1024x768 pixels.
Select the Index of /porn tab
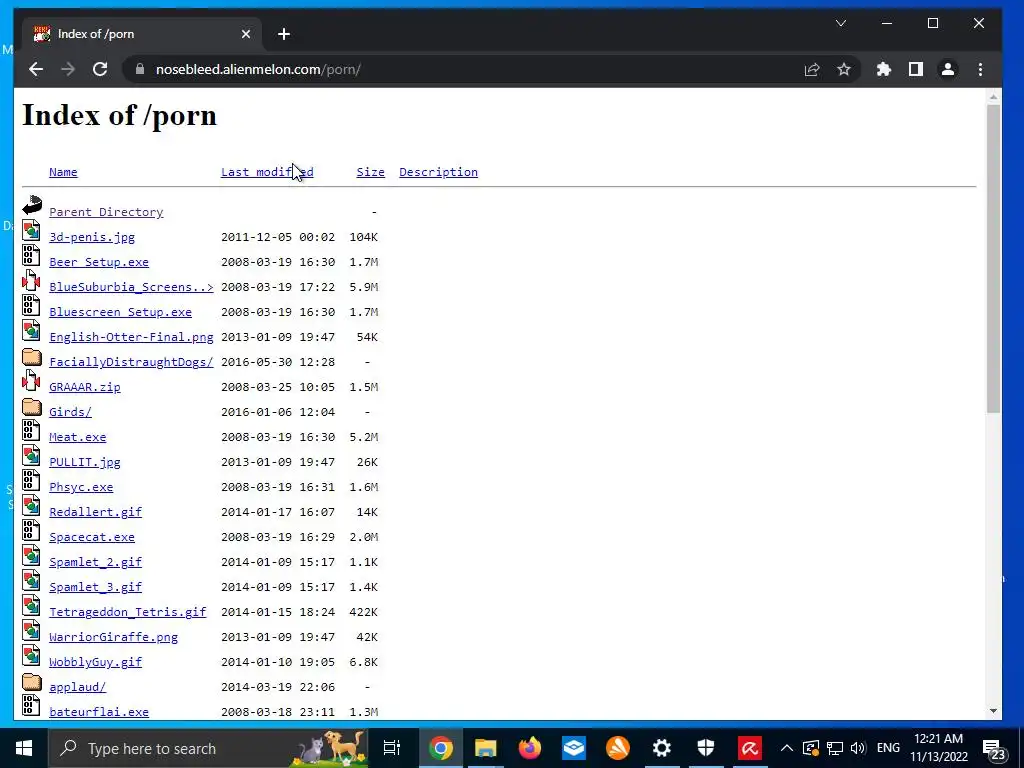140,34
